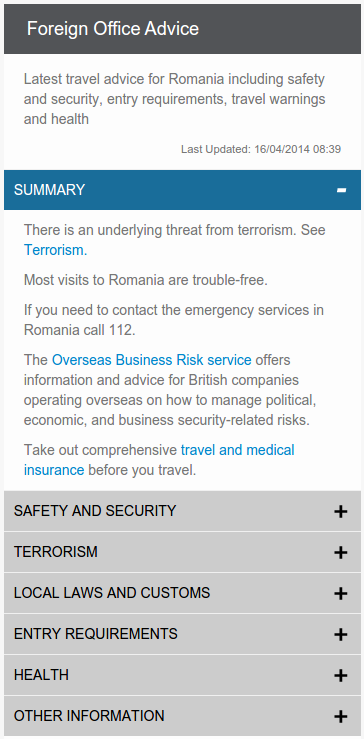Click the Last Updated timestamp text
The image size is (364, 739).
coord(261,149)
